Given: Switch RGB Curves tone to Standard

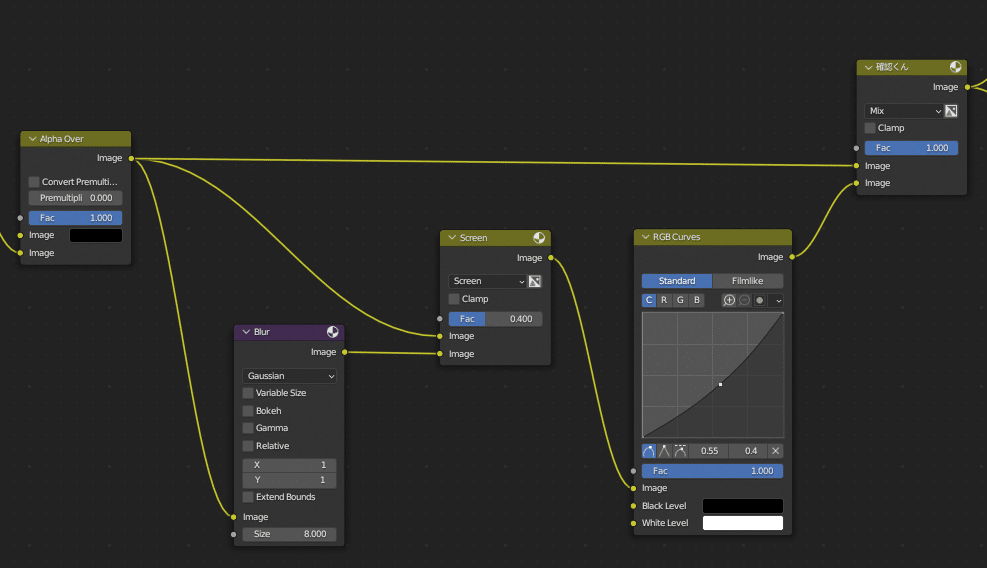Looking at the screenshot, I should pos(677,281).
